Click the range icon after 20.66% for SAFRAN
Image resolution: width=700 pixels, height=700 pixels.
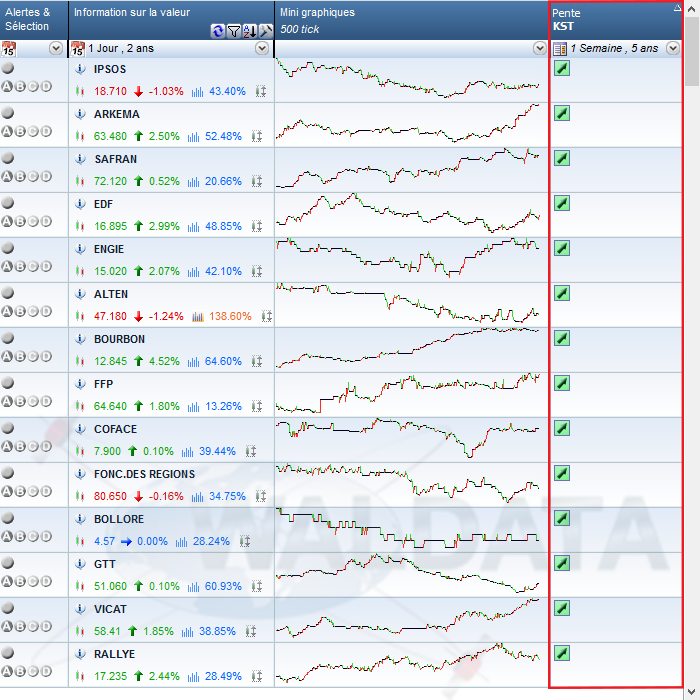pyautogui.click(x=257, y=181)
